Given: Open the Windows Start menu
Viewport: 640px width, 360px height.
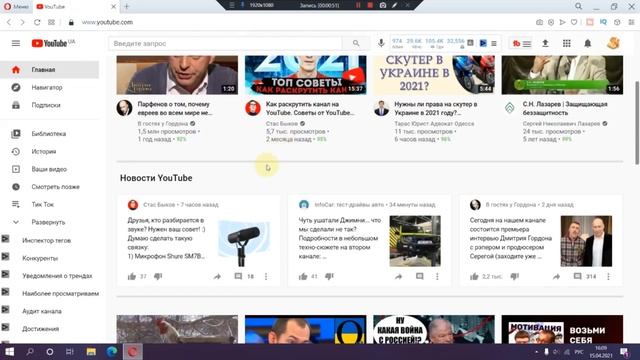Looking at the screenshot, I should pyautogui.click(x=9, y=351).
